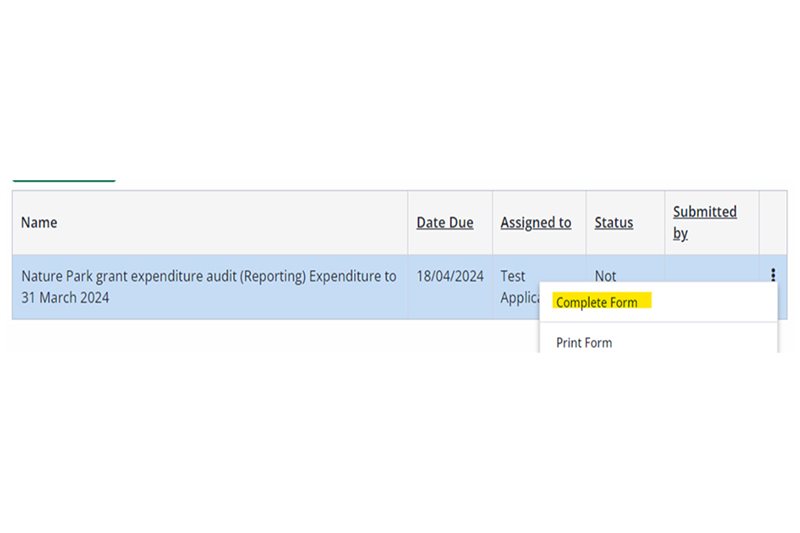
Task: Click the word 'Applica' under Test
Action: [x=519, y=298]
